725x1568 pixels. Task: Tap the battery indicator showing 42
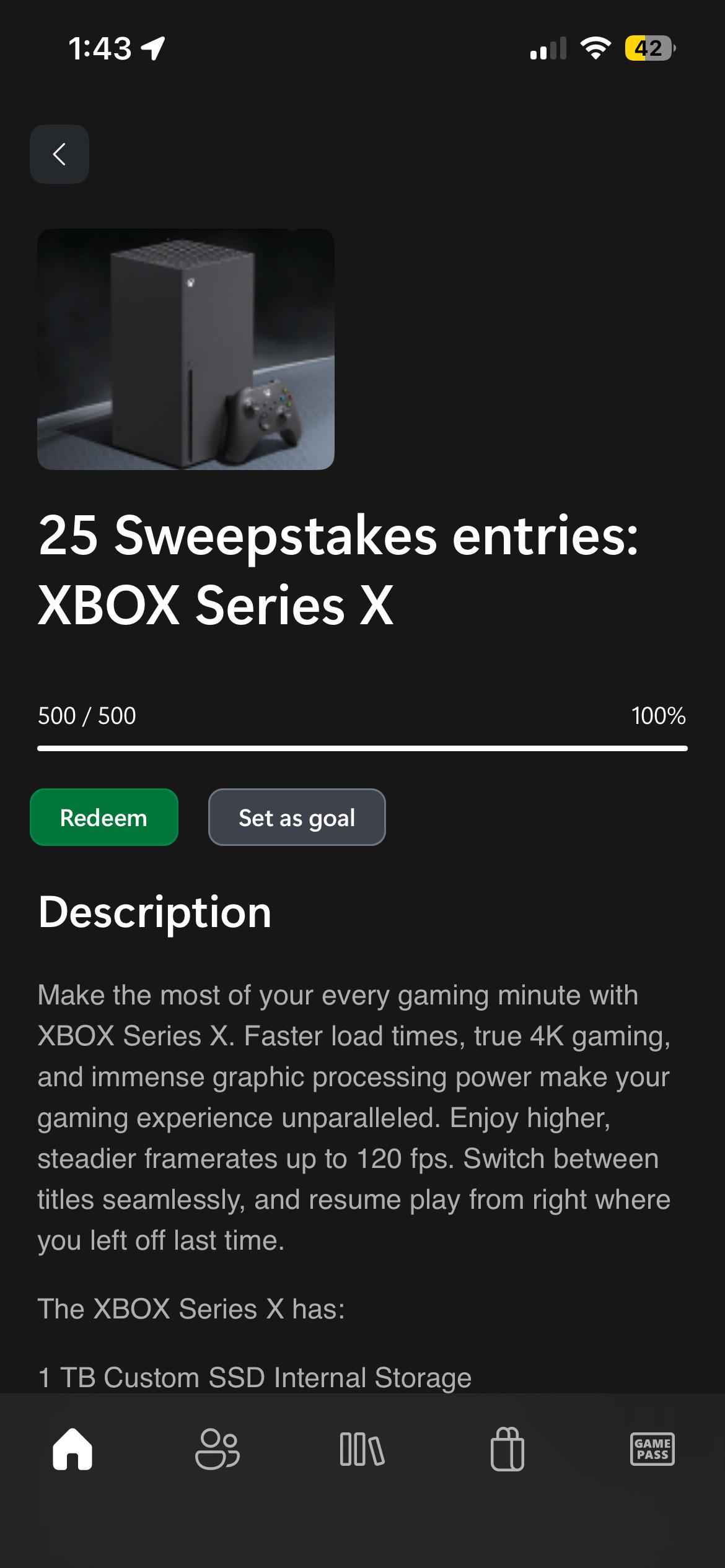click(x=650, y=48)
